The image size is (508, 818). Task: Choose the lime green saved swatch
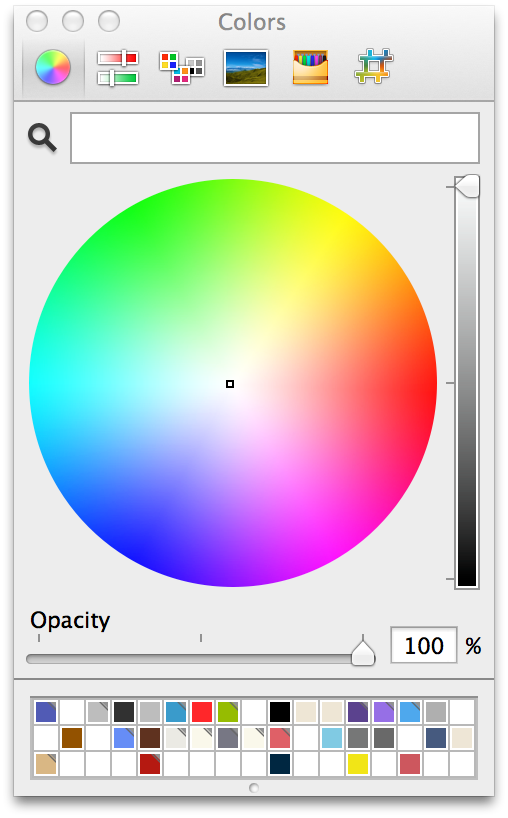(x=228, y=712)
